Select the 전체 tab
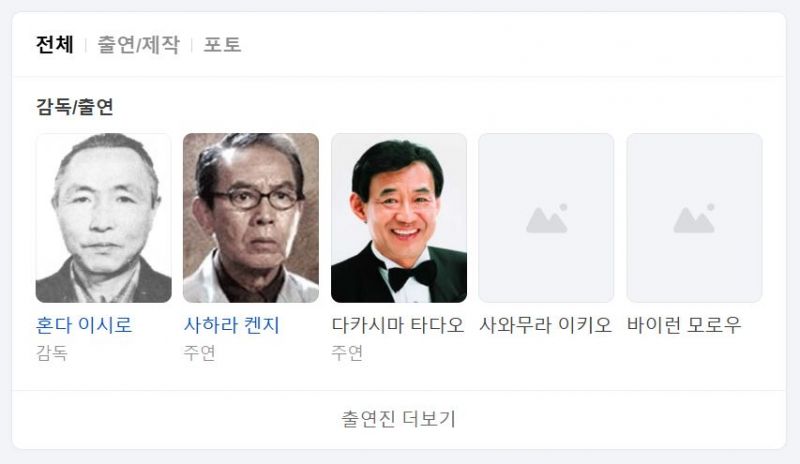 [55, 44]
